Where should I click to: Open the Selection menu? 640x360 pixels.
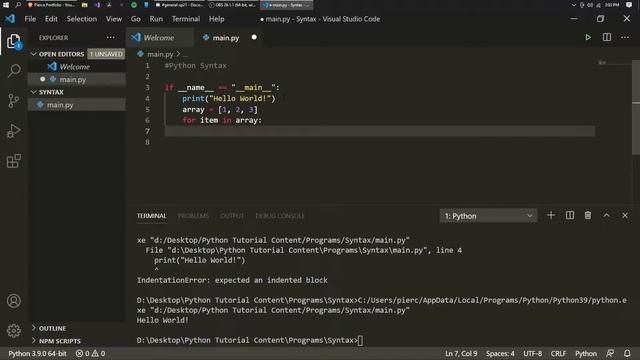(x=82, y=19)
